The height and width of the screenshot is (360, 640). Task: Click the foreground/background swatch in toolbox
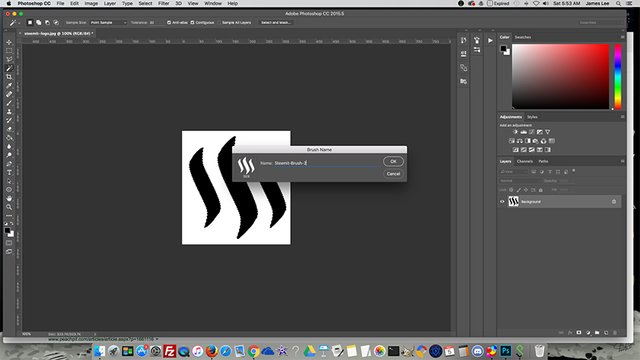(x=9, y=233)
